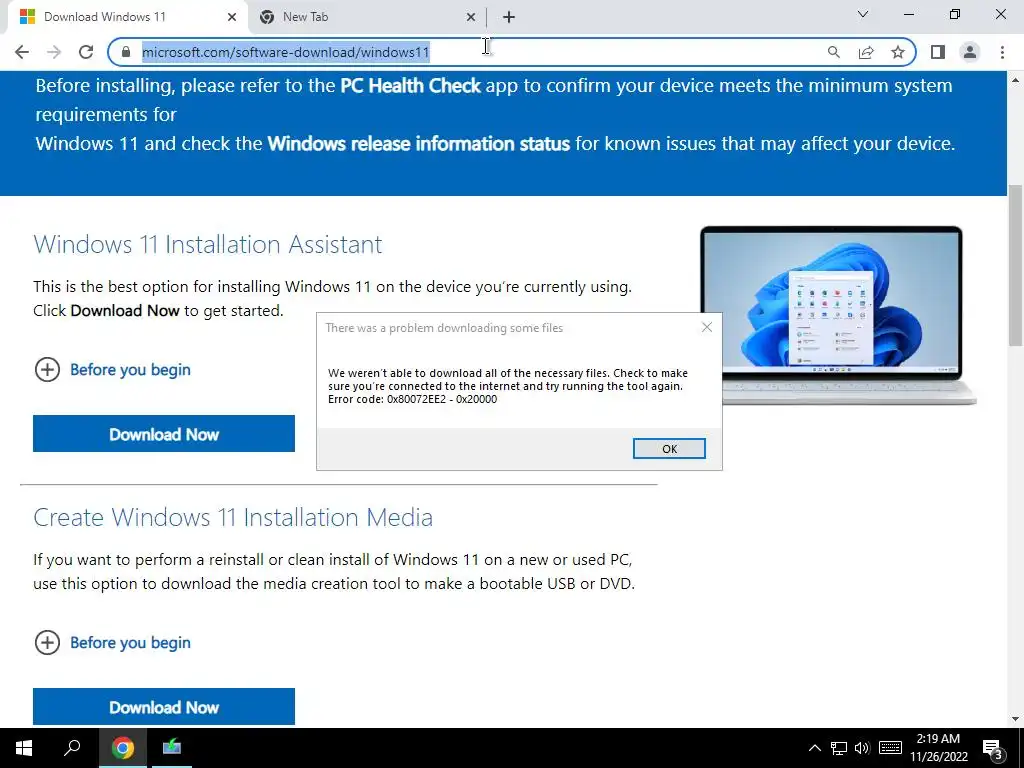Click the error code 0x80072EE2 text
This screenshot has height=768, width=1024.
coord(412,399)
